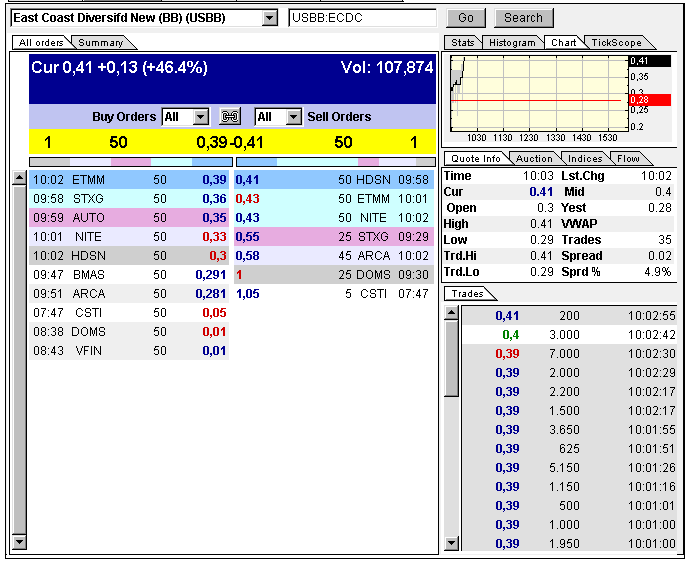Click the intraday price chart
700x563 pixels.
(540, 94)
